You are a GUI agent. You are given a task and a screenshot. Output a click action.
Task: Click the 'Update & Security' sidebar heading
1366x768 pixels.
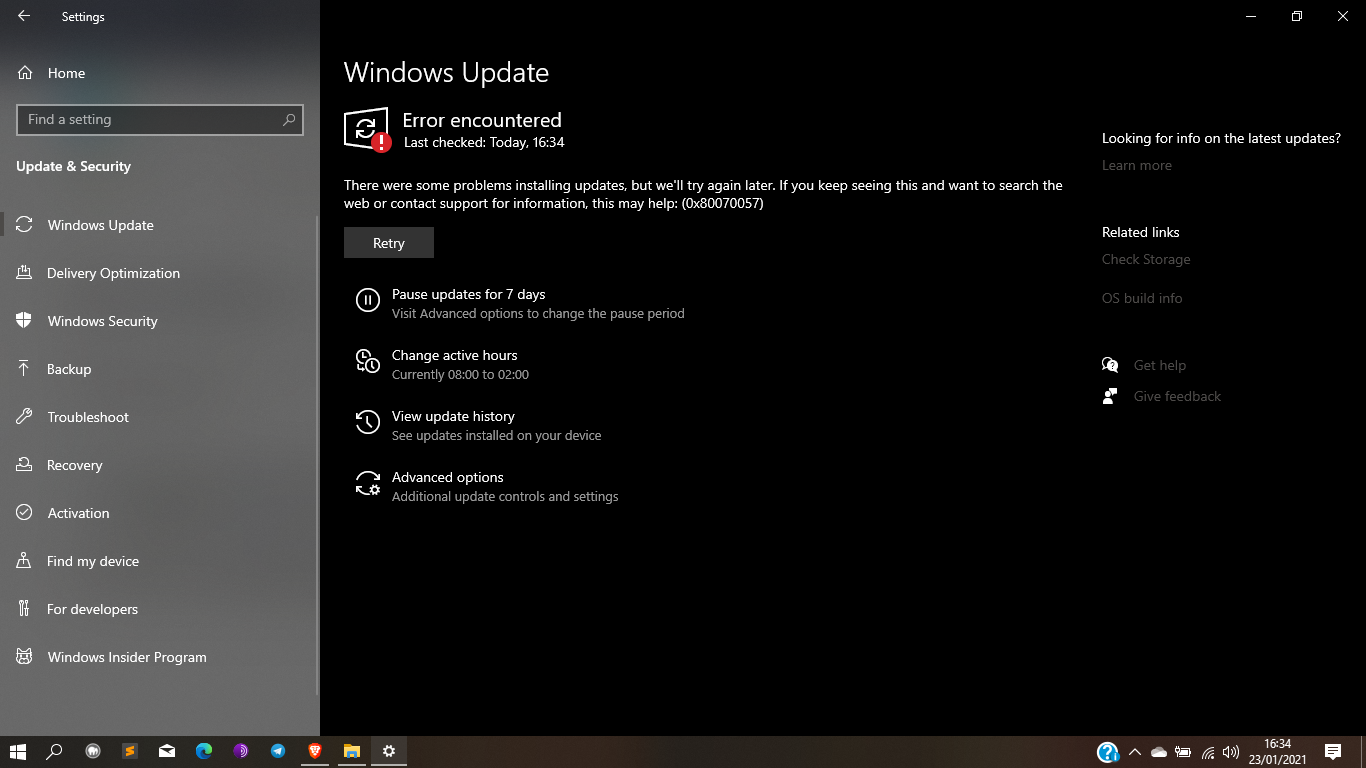pos(73,166)
